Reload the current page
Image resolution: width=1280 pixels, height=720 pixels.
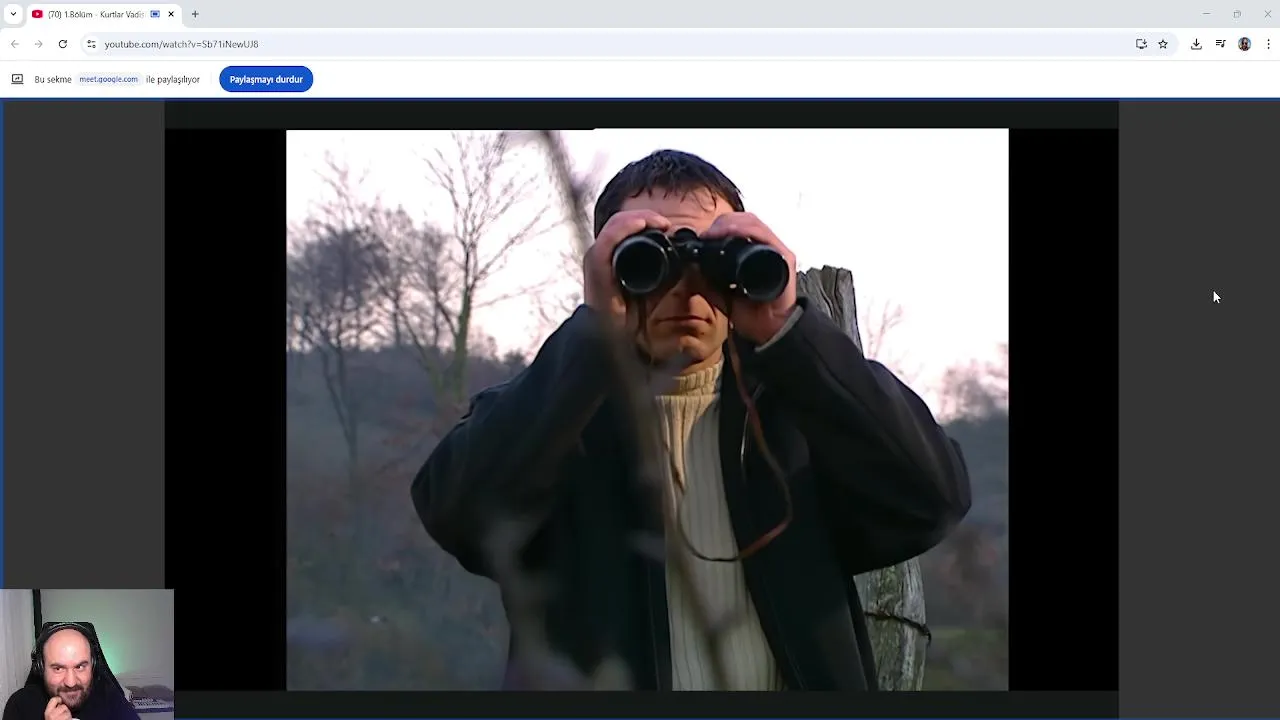[x=63, y=44]
